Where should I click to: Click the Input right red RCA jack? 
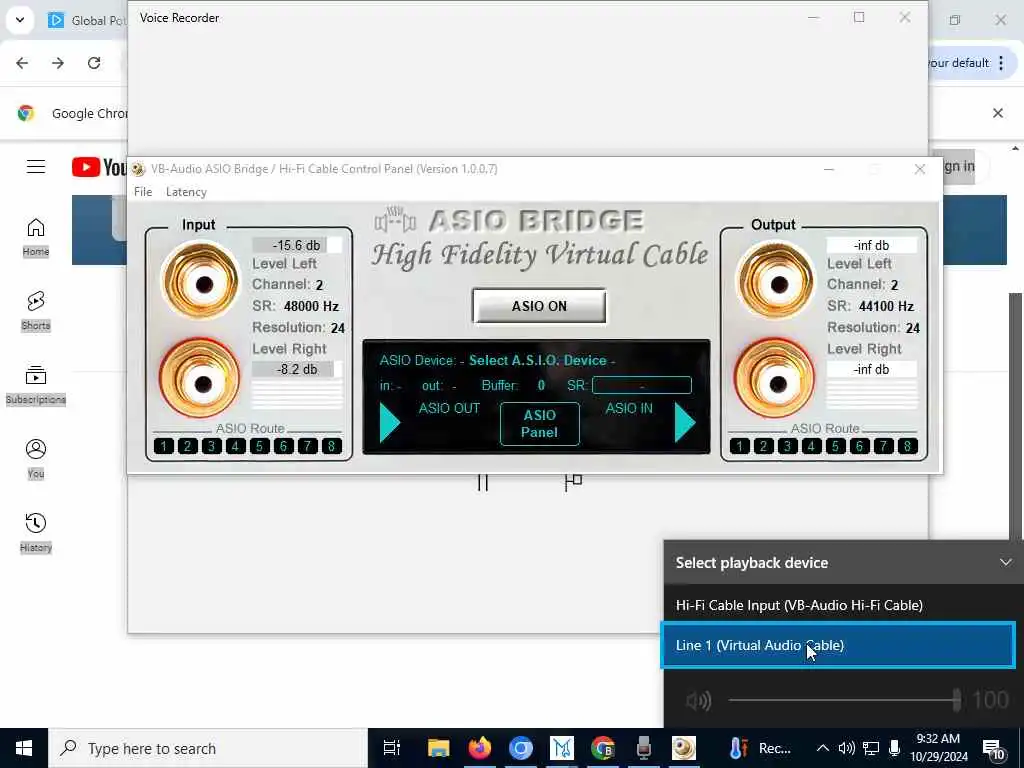pyautogui.click(x=200, y=379)
